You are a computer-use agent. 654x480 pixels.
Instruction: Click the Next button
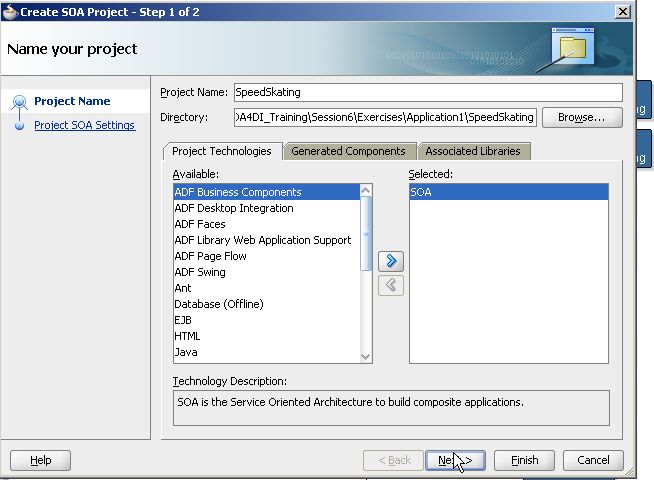coord(455,460)
